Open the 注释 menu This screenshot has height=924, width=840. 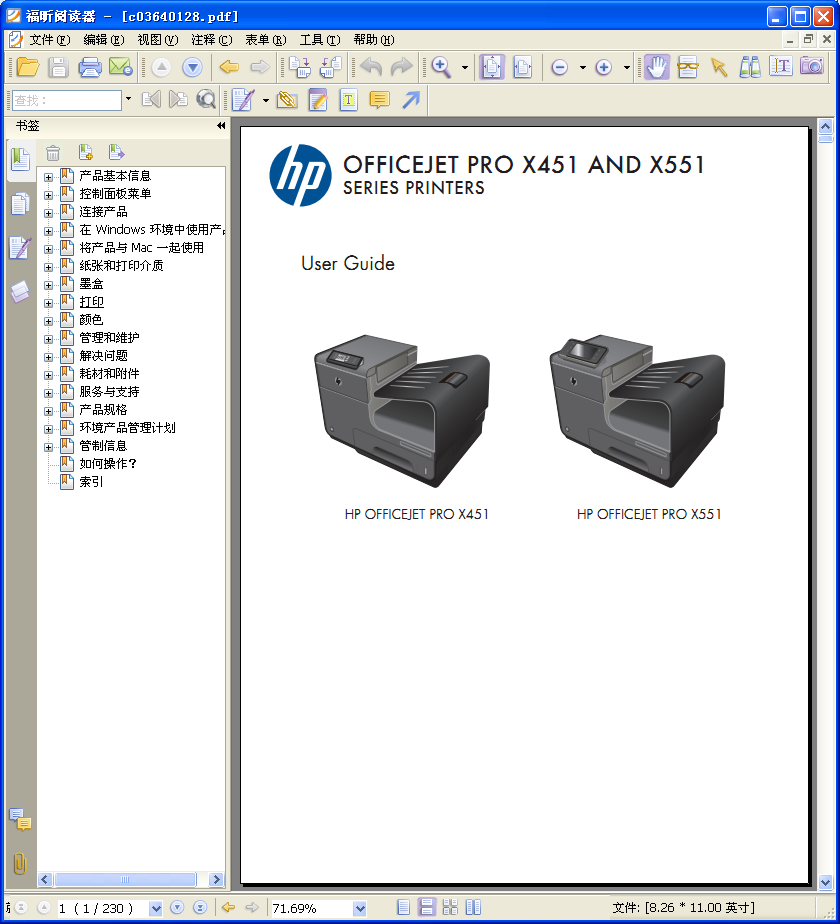pos(212,39)
